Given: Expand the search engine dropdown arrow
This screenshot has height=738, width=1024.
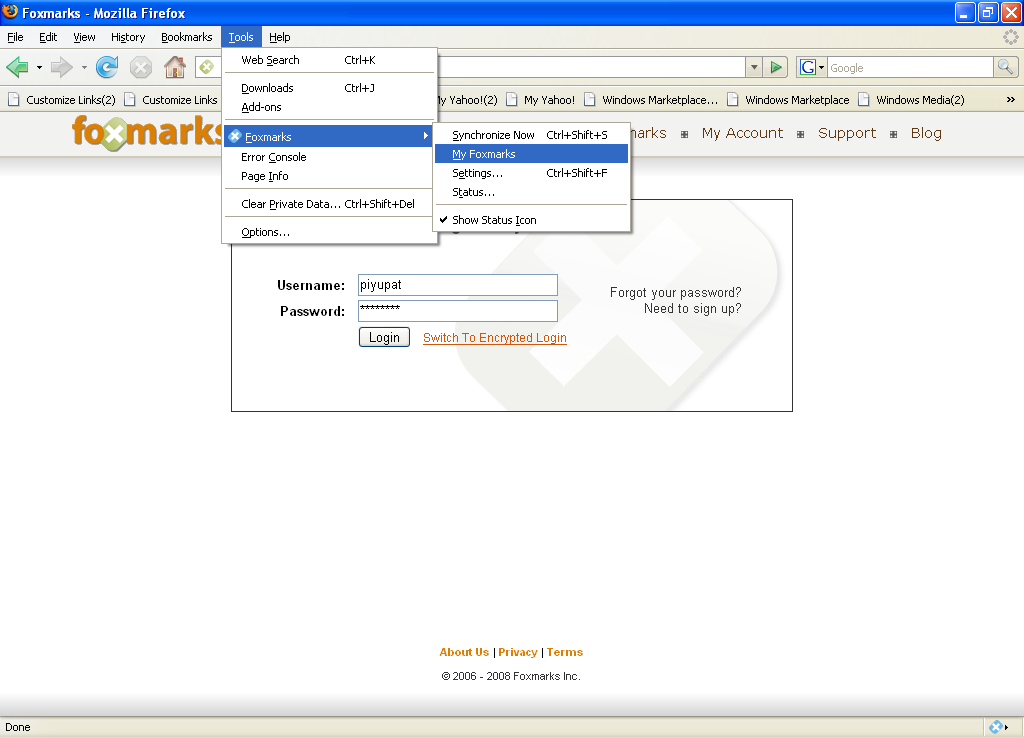Looking at the screenshot, I should point(822,67).
